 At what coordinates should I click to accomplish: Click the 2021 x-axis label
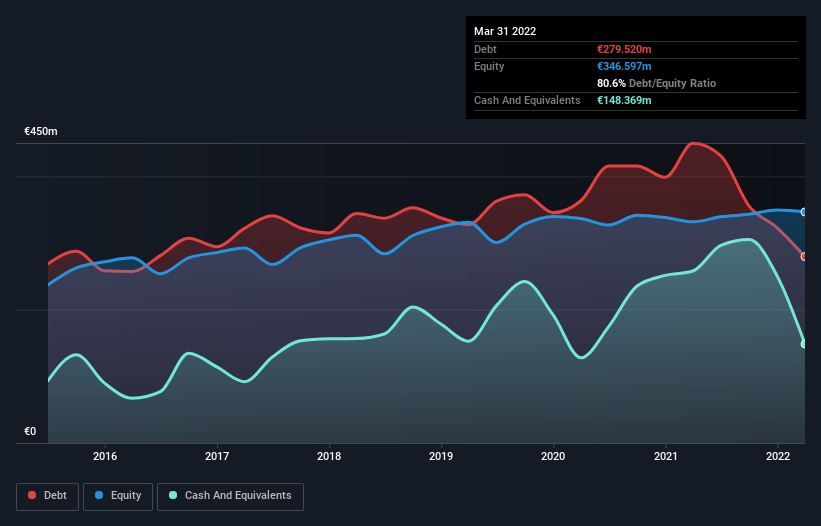click(x=665, y=456)
